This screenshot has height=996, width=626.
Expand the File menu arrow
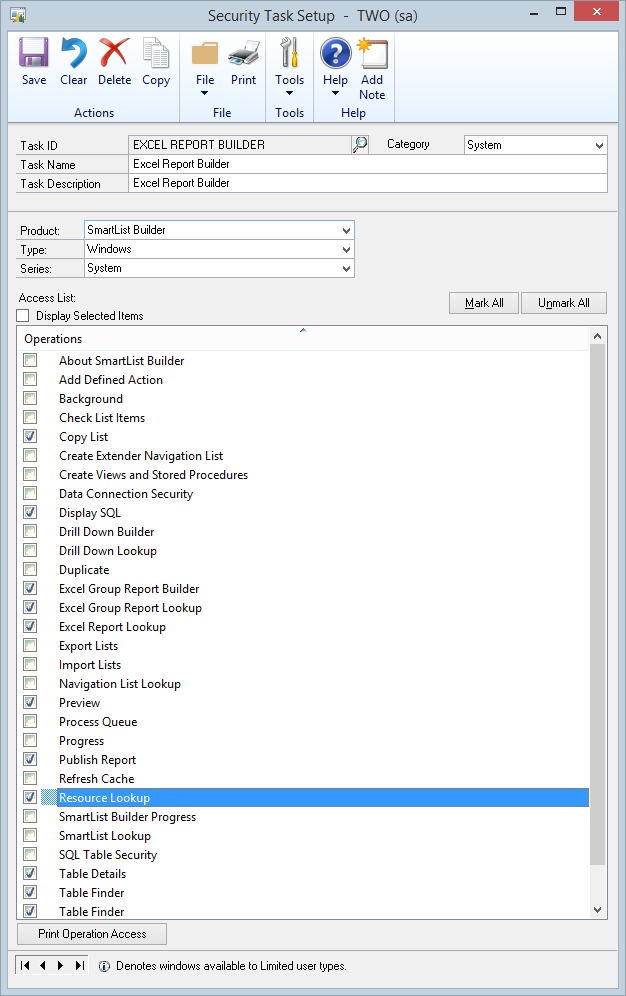[204, 93]
